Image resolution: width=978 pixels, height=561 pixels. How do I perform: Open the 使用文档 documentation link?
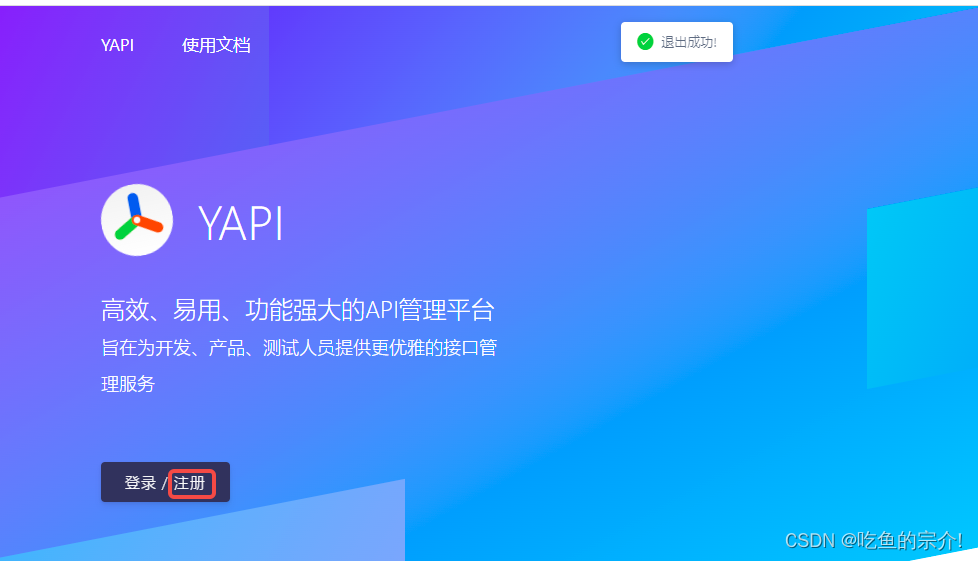[x=216, y=45]
